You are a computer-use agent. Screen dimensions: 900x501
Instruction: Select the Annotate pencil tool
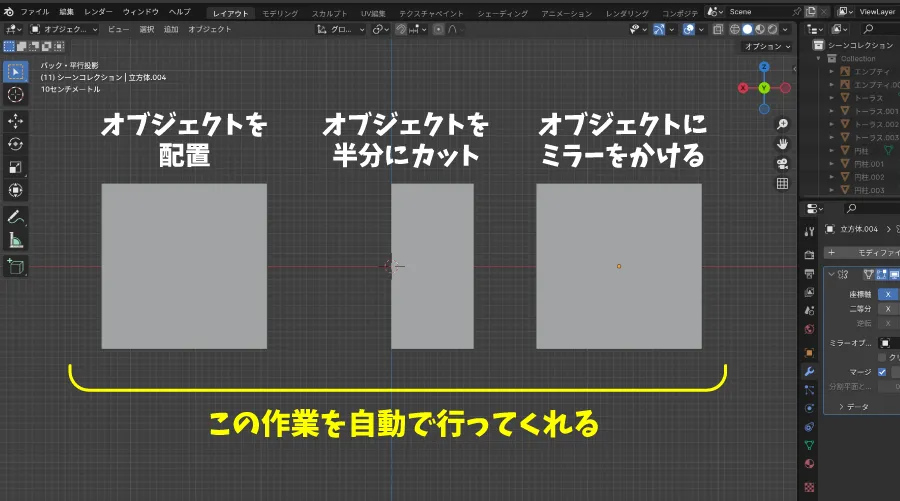tap(16, 217)
